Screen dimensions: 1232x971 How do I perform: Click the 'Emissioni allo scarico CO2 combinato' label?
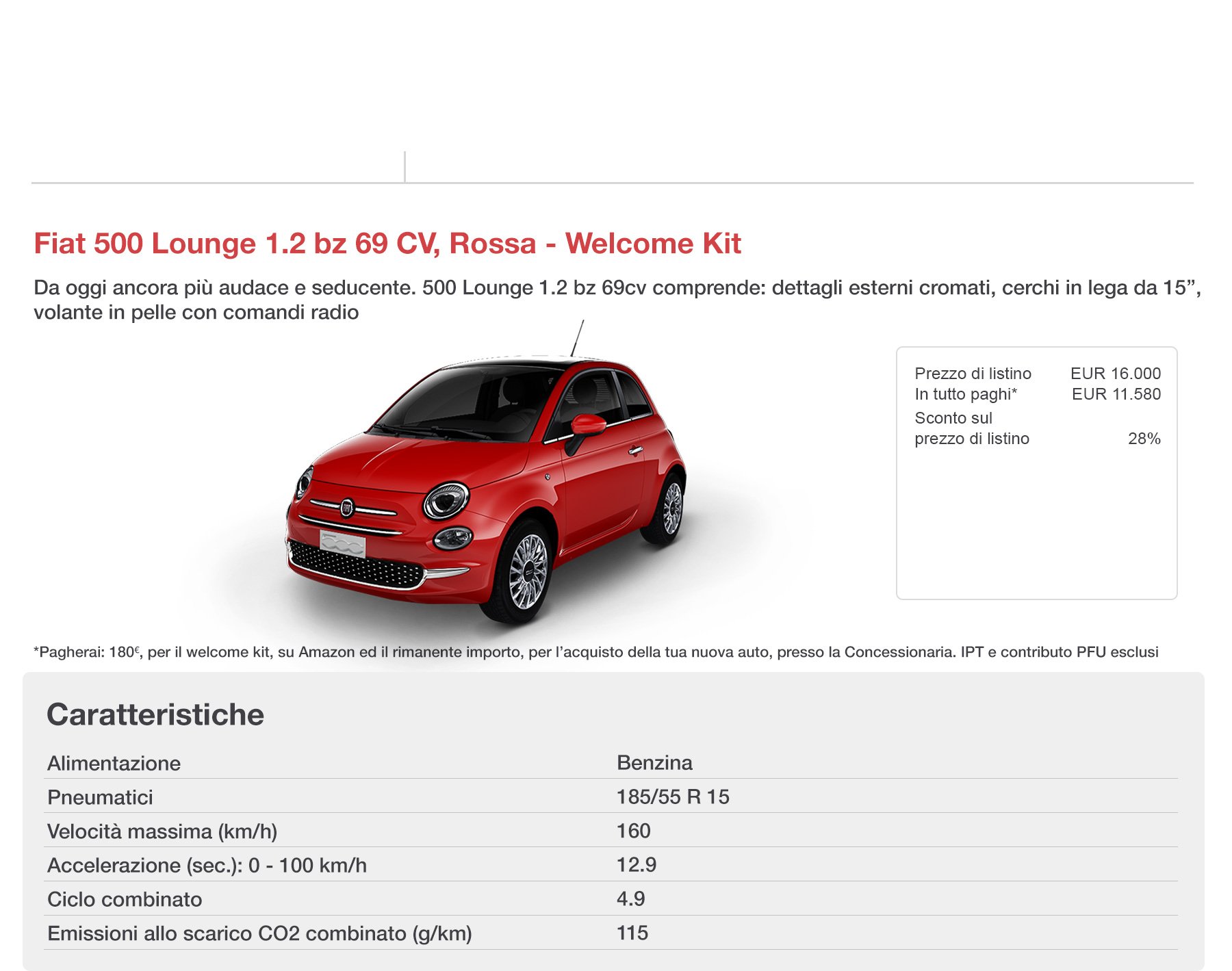[259, 933]
